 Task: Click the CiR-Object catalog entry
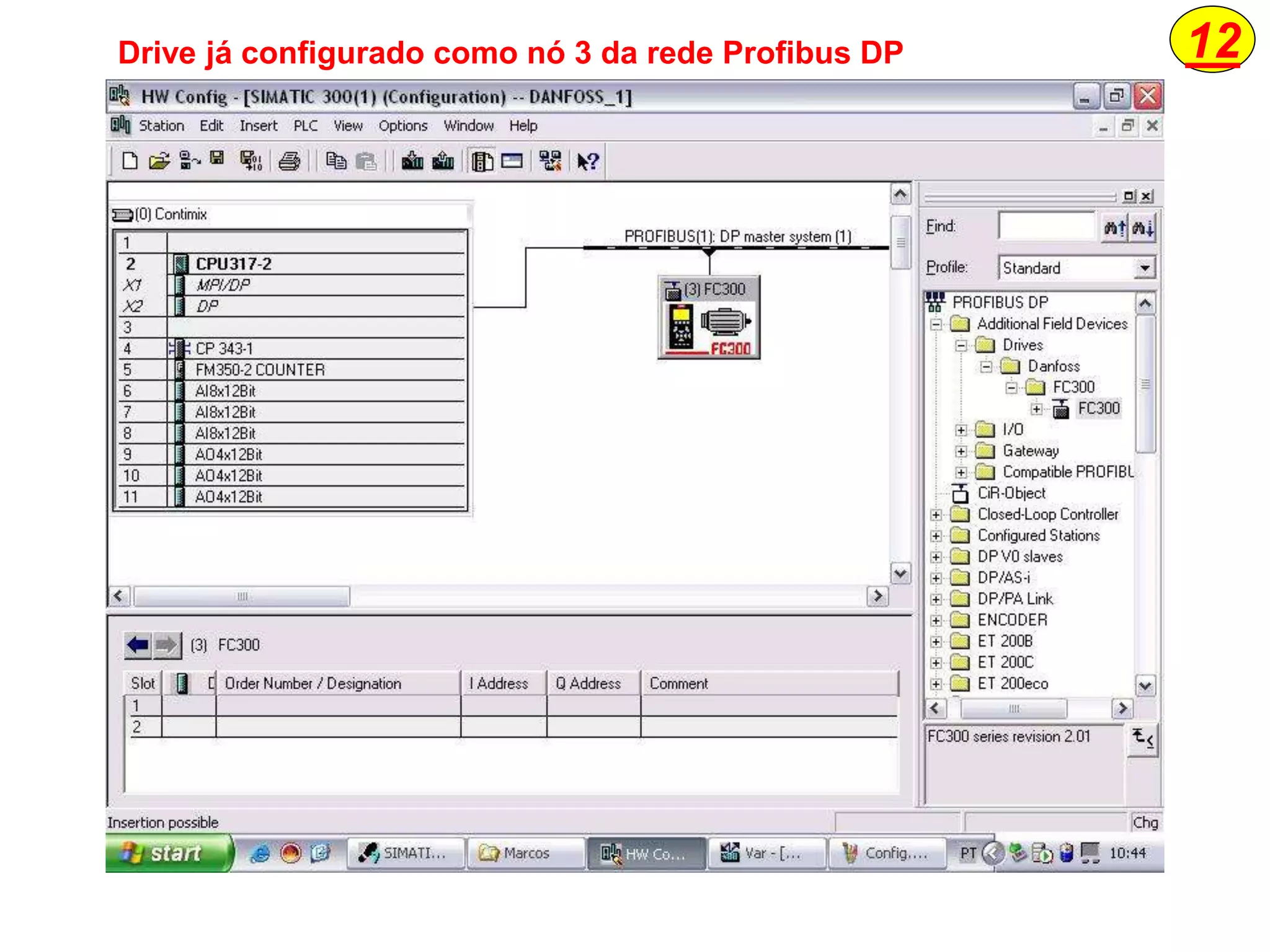[1011, 493]
